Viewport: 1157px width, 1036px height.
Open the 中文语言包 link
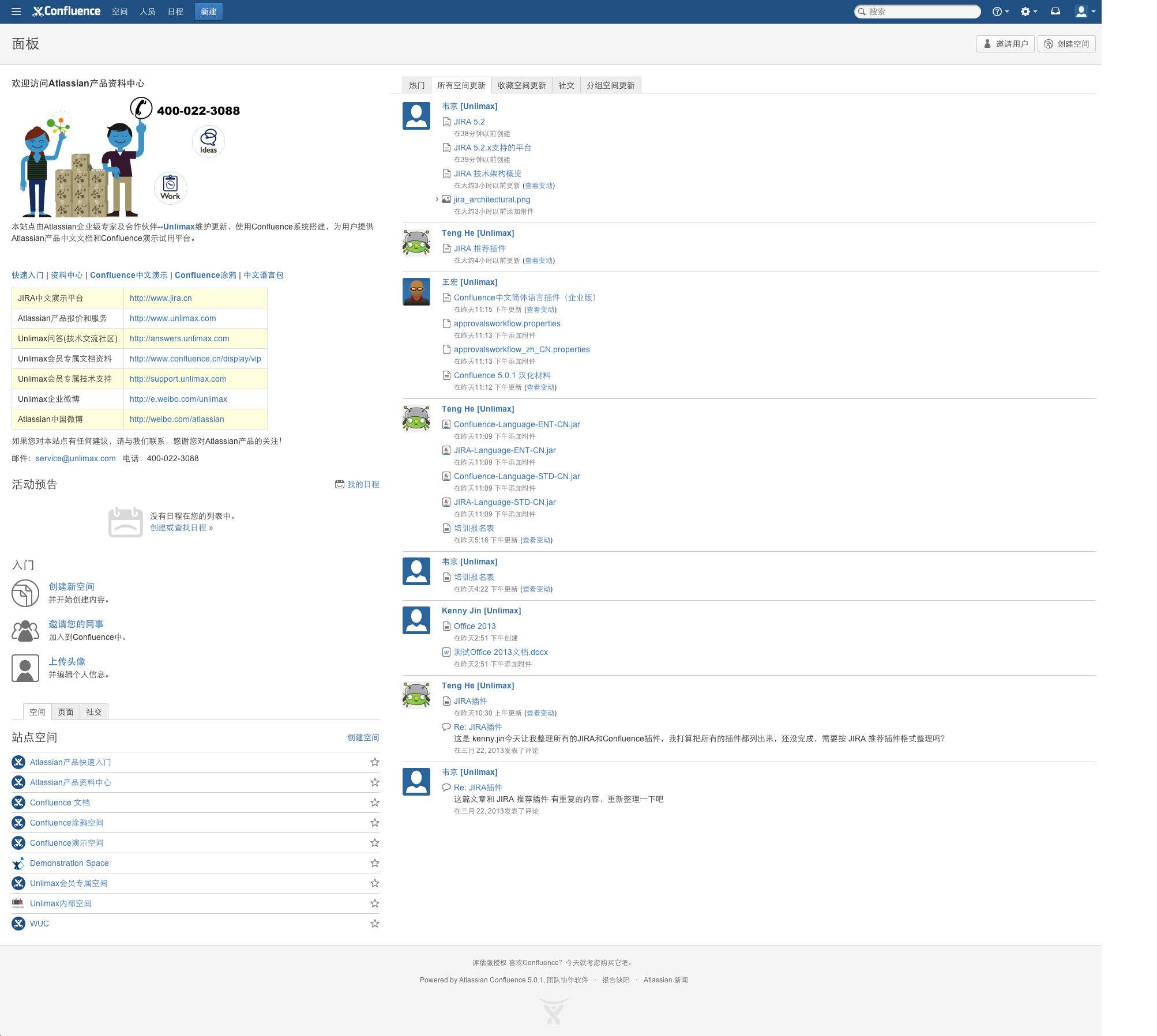coord(264,275)
